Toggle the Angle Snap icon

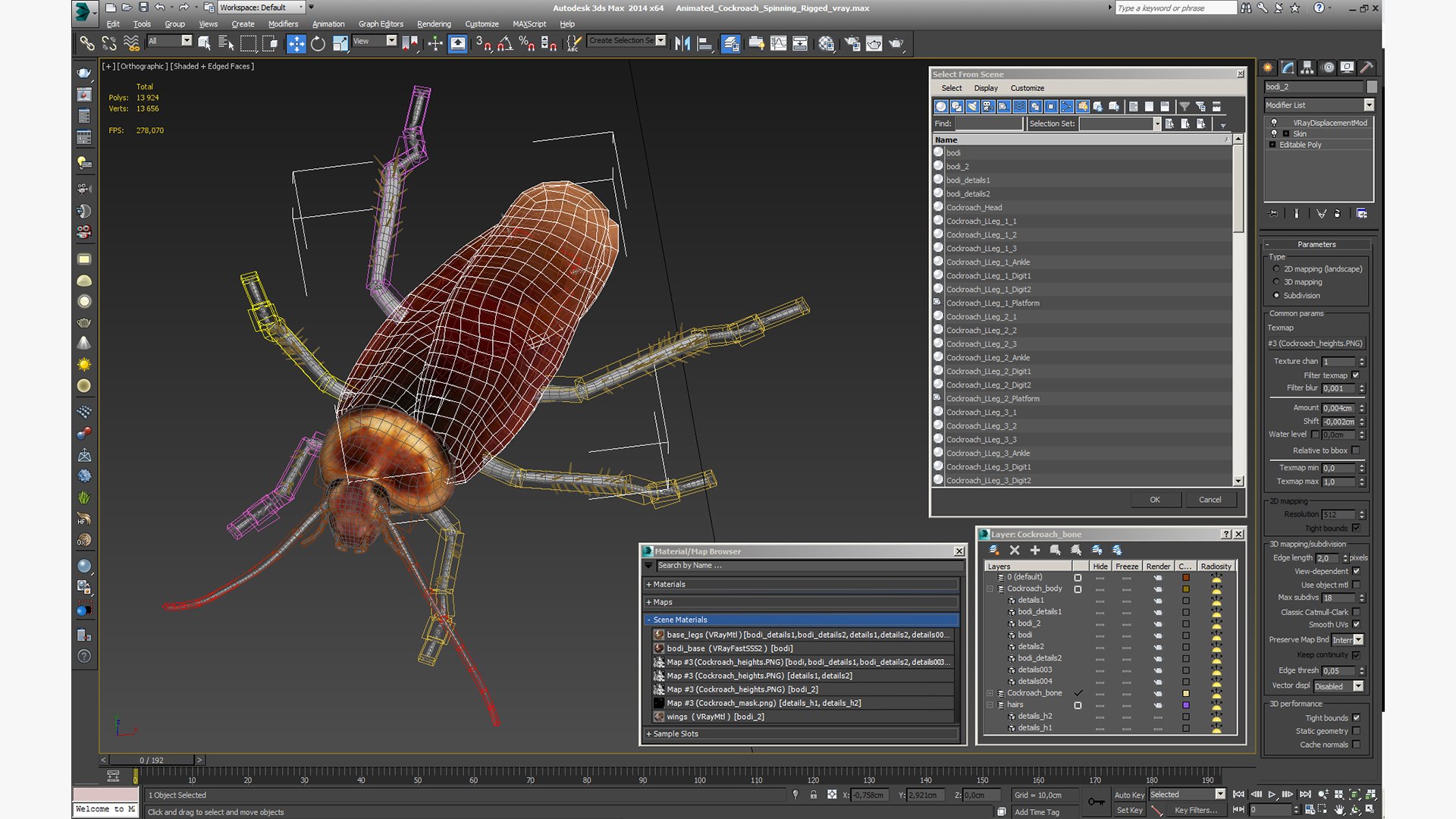[x=505, y=43]
